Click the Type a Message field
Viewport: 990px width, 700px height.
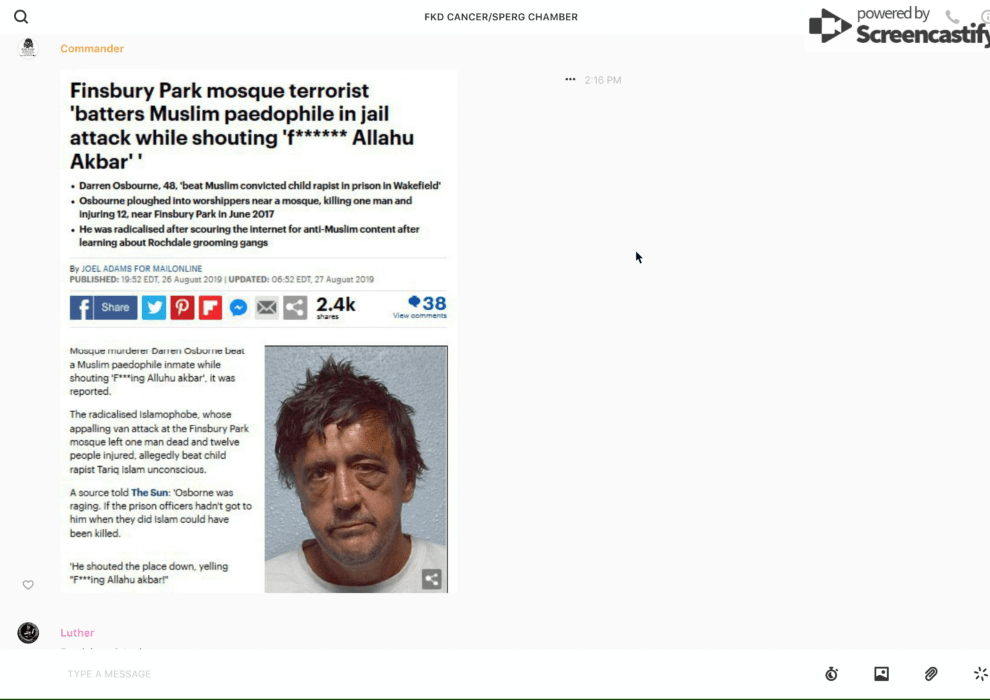400,674
